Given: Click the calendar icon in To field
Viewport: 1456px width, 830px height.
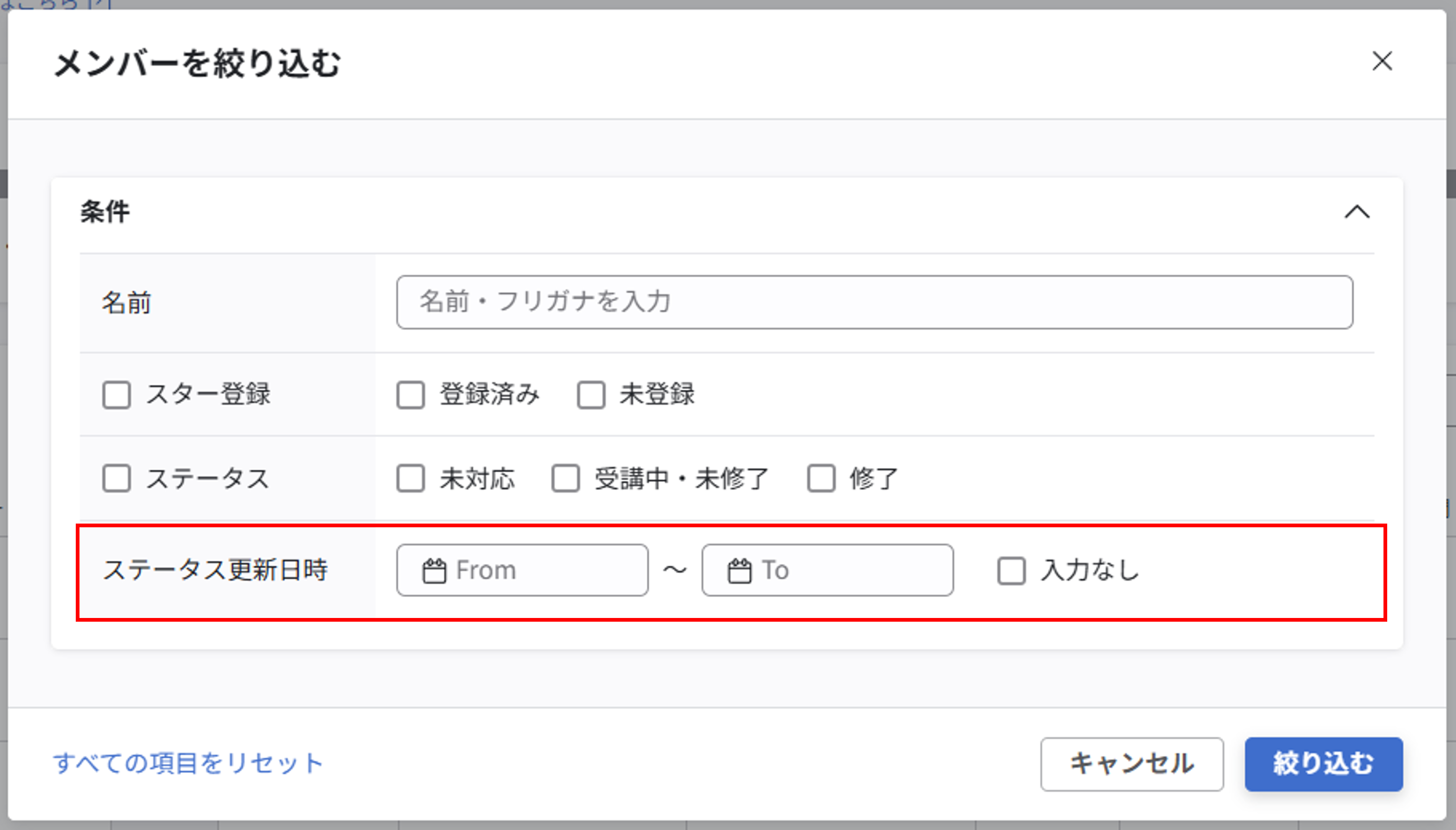Looking at the screenshot, I should pos(740,571).
